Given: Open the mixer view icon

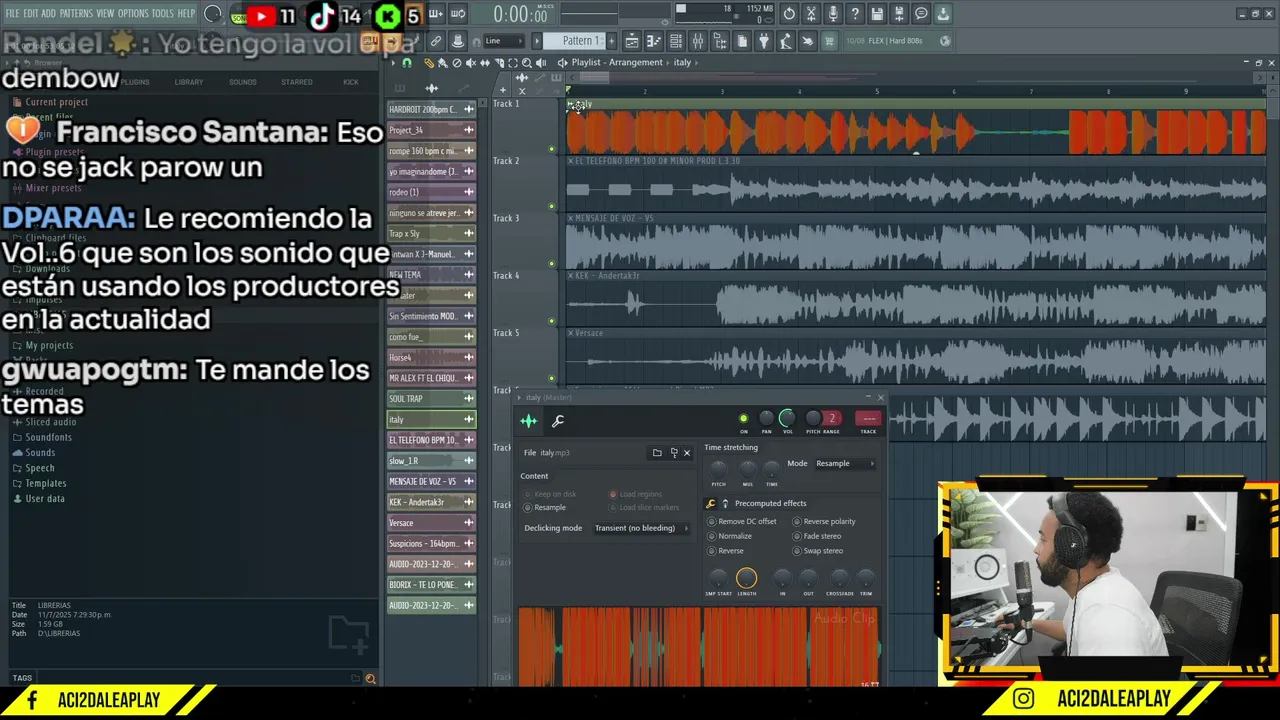Looking at the screenshot, I should click(698, 41).
